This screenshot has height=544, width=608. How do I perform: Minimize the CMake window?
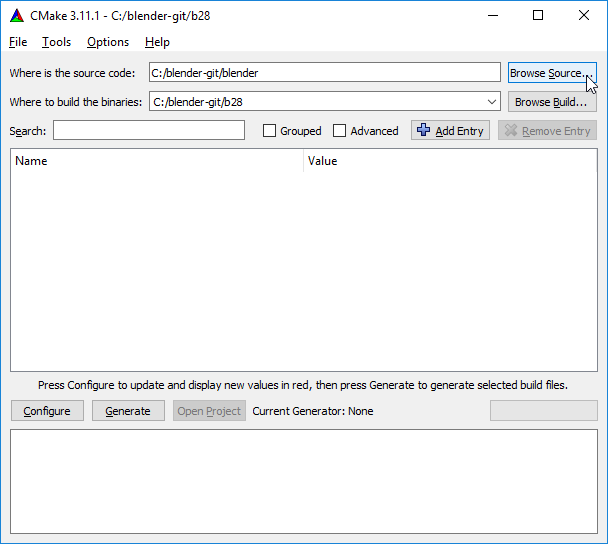point(493,16)
